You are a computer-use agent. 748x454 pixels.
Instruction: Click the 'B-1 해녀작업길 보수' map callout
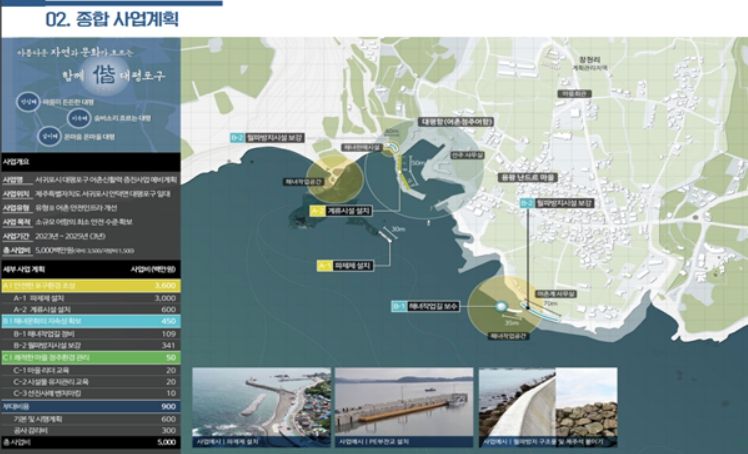pos(426,306)
